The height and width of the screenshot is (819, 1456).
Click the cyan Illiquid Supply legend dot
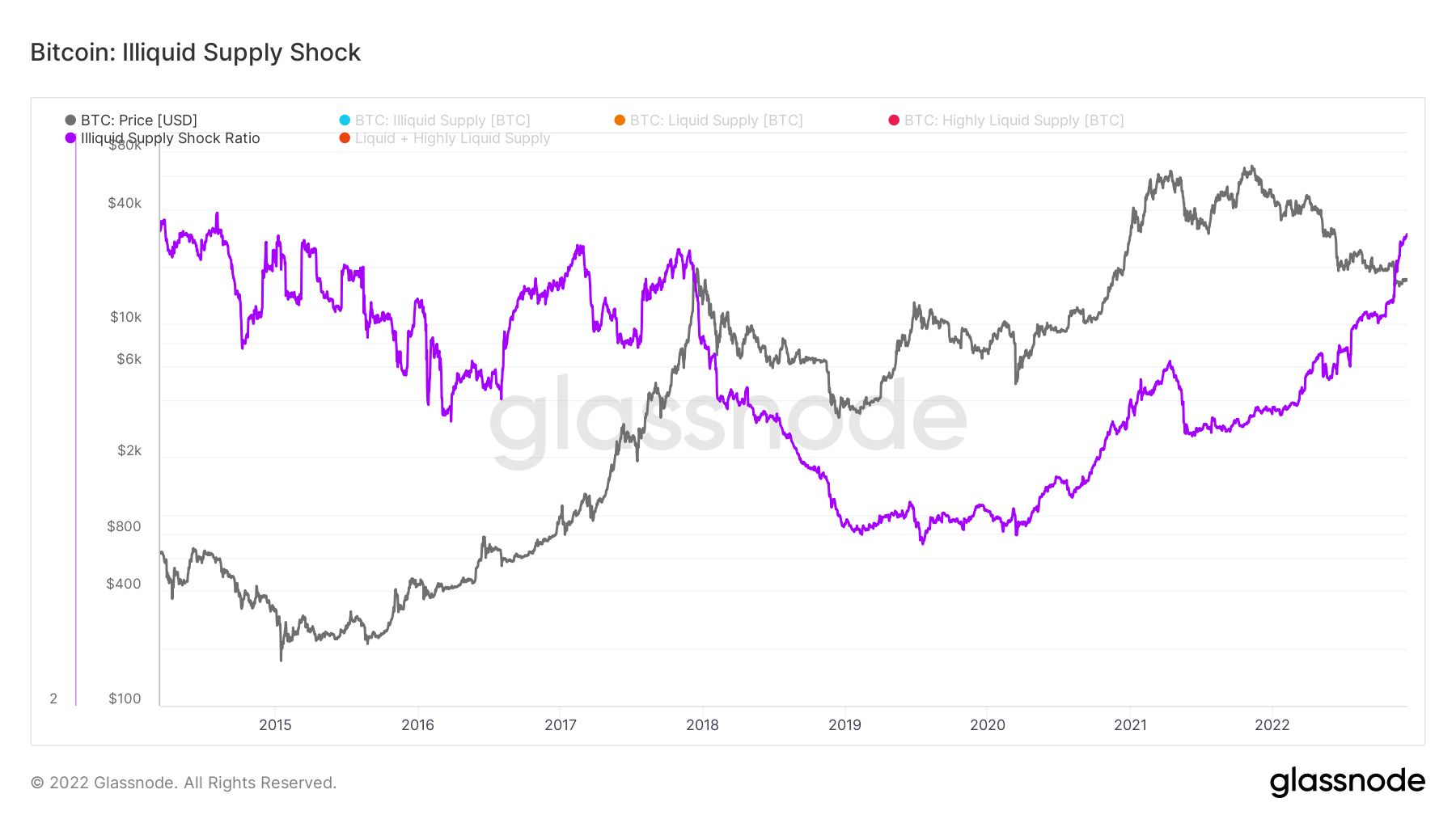[x=345, y=120]
